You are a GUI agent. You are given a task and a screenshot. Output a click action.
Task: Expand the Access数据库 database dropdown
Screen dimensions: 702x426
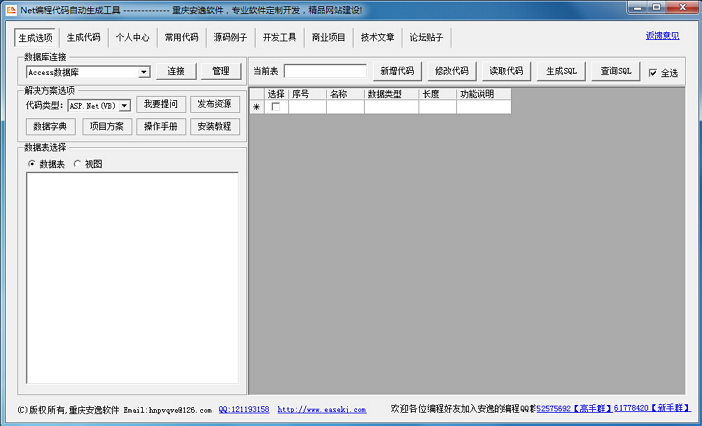tap(144, 72)
